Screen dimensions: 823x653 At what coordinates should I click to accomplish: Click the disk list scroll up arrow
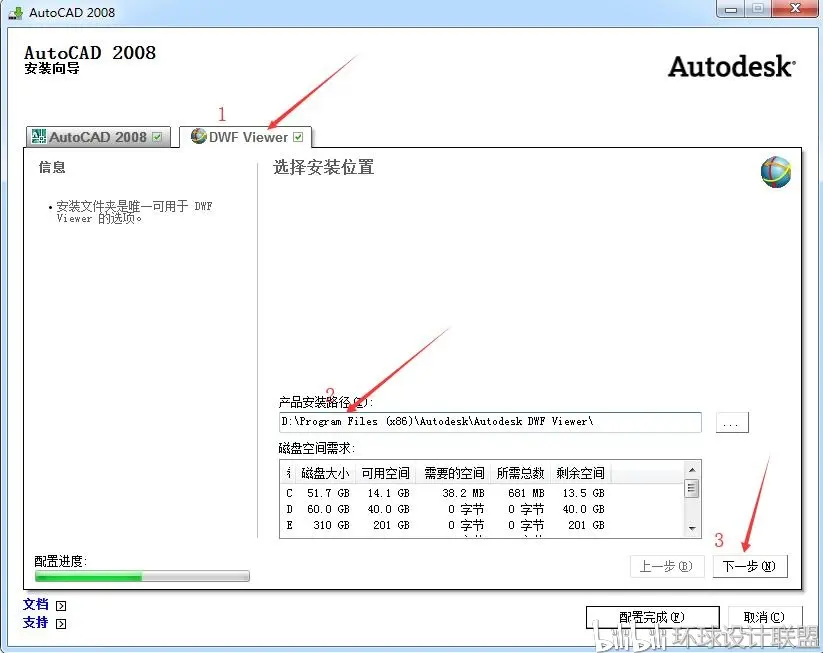click(x=692, y=470)
